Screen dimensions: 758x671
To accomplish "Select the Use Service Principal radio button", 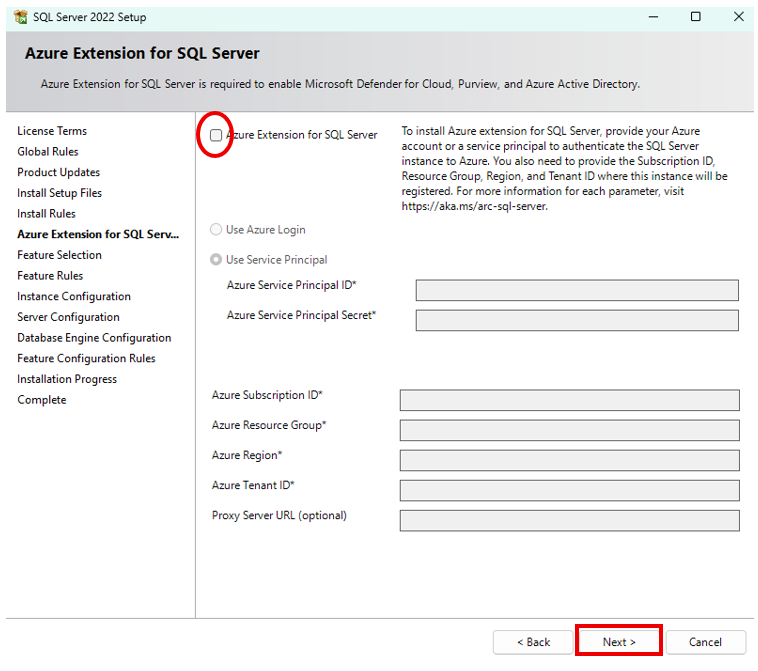I will pyautogui.click(x=216, y=260).
